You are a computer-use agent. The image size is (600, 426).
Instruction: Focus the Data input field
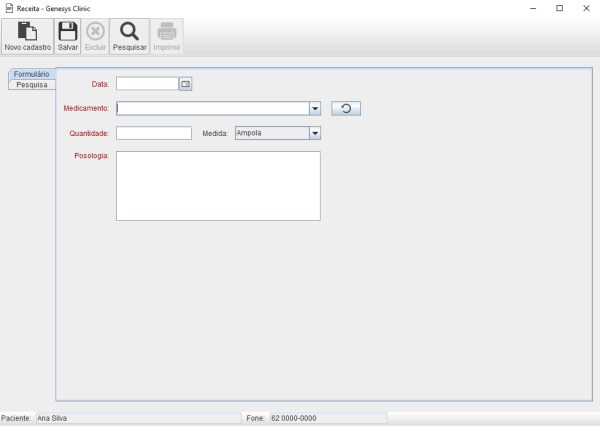pyautogui.click(x=147, y=84)
